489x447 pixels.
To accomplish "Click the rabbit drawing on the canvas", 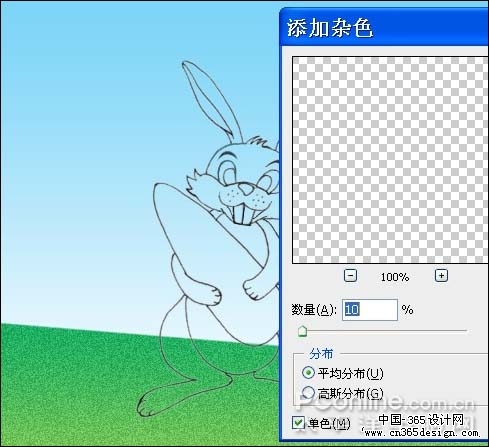I will pos(208,238).
